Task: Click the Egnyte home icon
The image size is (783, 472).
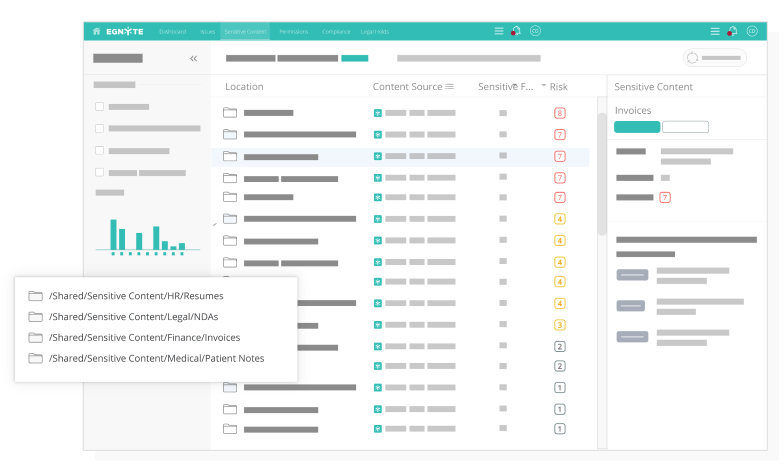Action: coord(96,31)
